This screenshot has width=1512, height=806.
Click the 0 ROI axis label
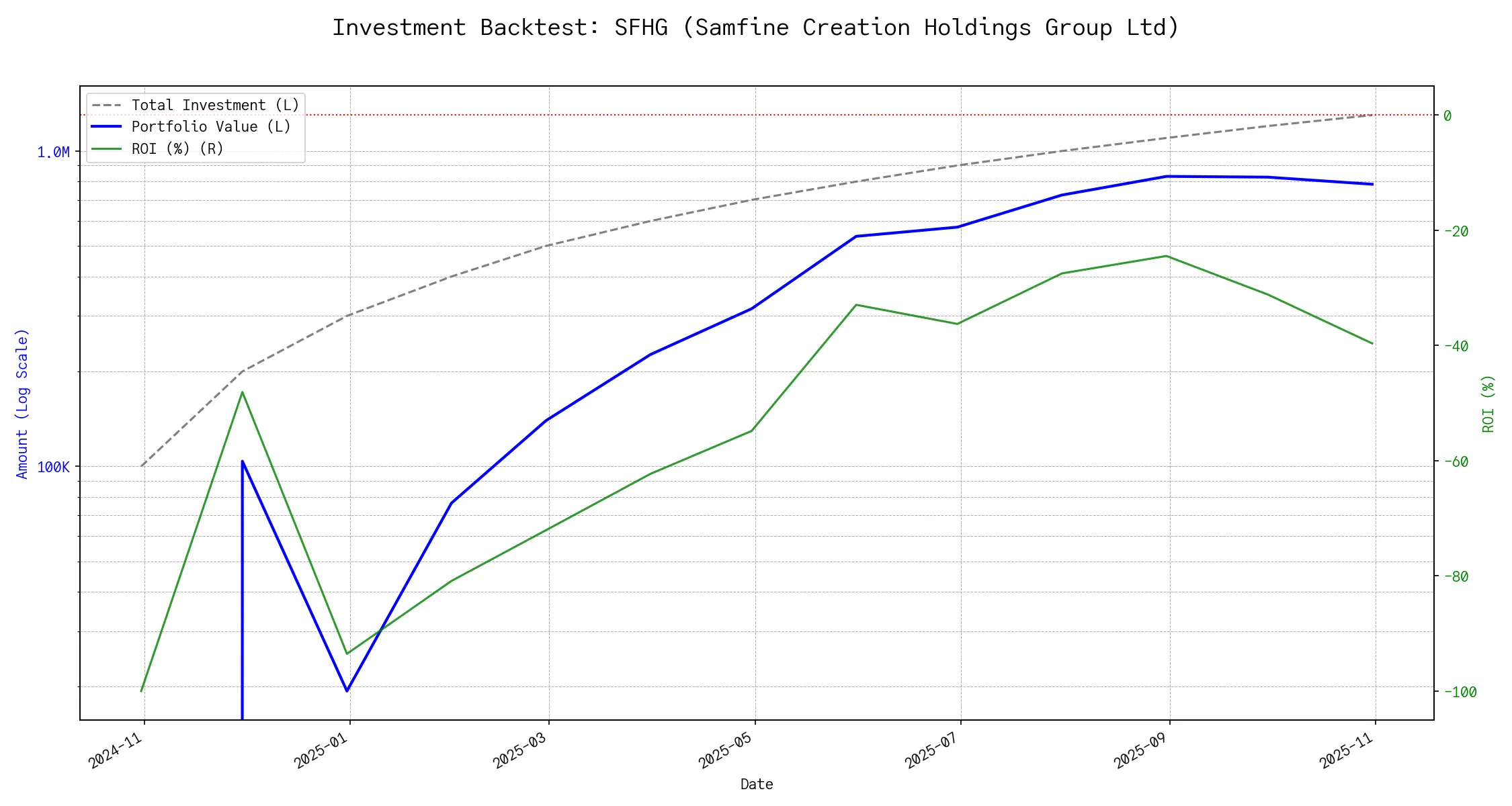(1447, 116)
